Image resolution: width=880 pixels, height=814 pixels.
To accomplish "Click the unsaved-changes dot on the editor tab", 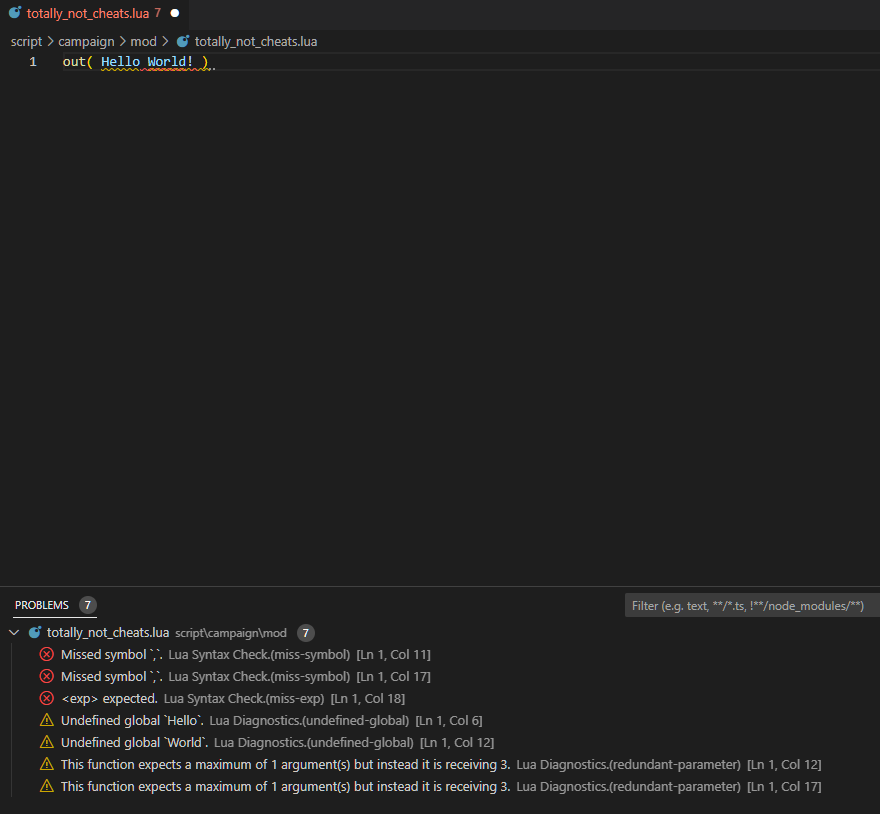I will click(x=175, y=13).
